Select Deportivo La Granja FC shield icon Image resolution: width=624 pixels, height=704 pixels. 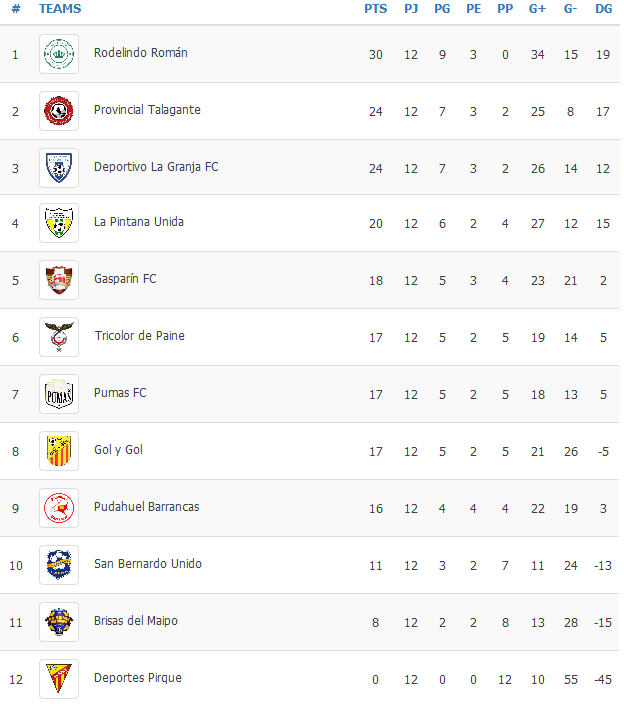(59, 168)
